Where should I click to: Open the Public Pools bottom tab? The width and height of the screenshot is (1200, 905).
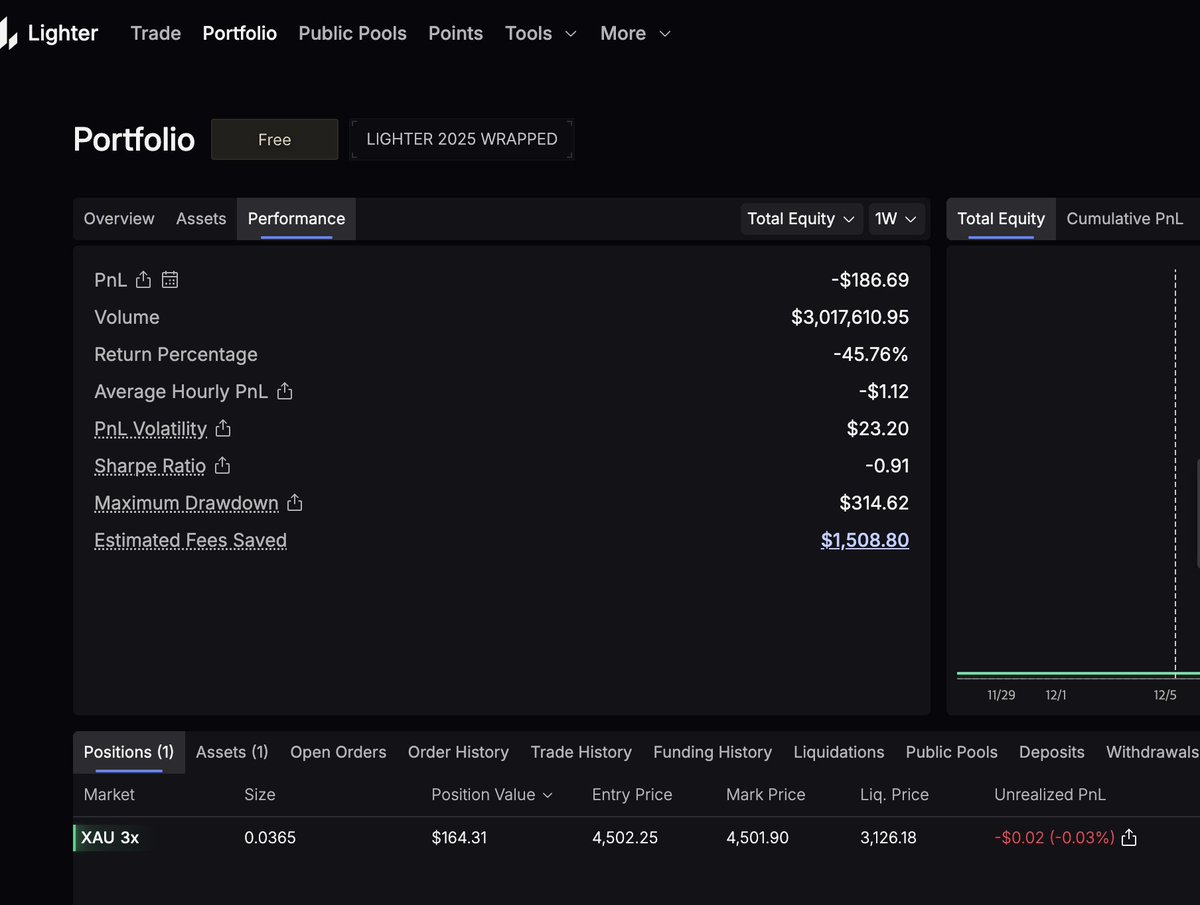coord(952,752)
